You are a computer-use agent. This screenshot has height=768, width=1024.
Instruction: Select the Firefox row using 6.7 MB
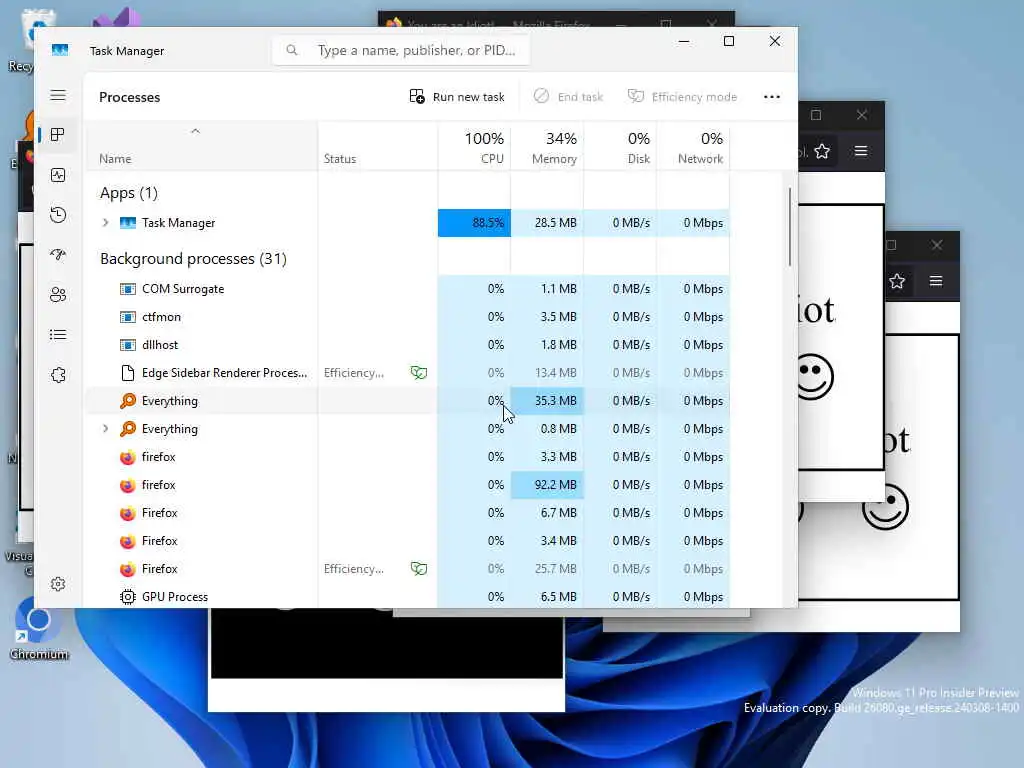[408, 513]
